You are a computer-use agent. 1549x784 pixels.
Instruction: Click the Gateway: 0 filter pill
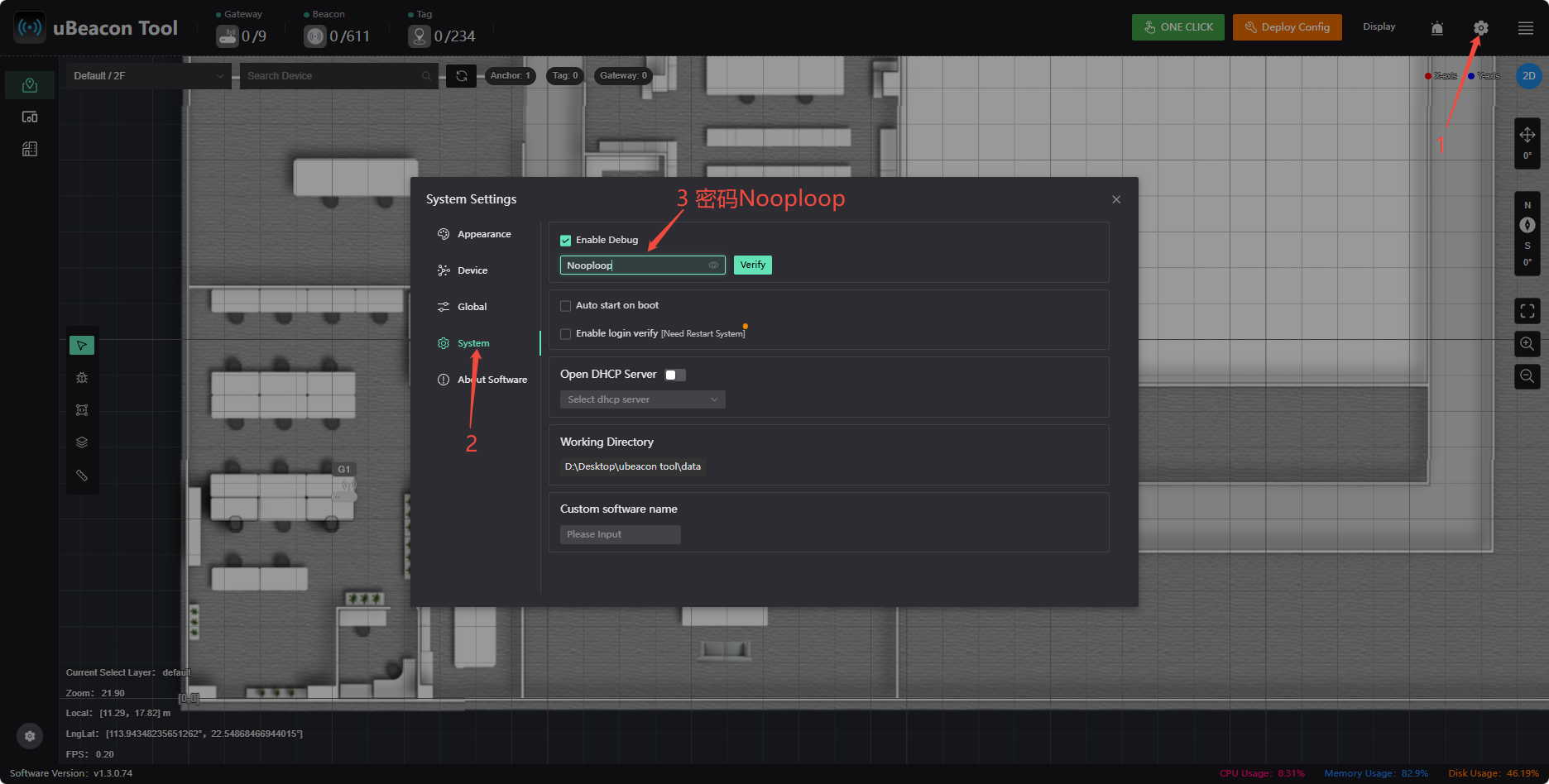pos(624,76)
